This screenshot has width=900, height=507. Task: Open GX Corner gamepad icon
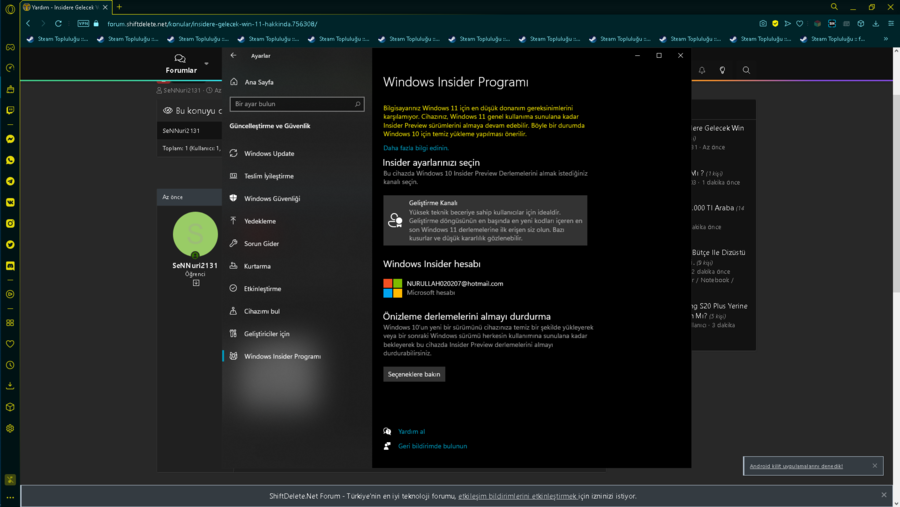10,46
